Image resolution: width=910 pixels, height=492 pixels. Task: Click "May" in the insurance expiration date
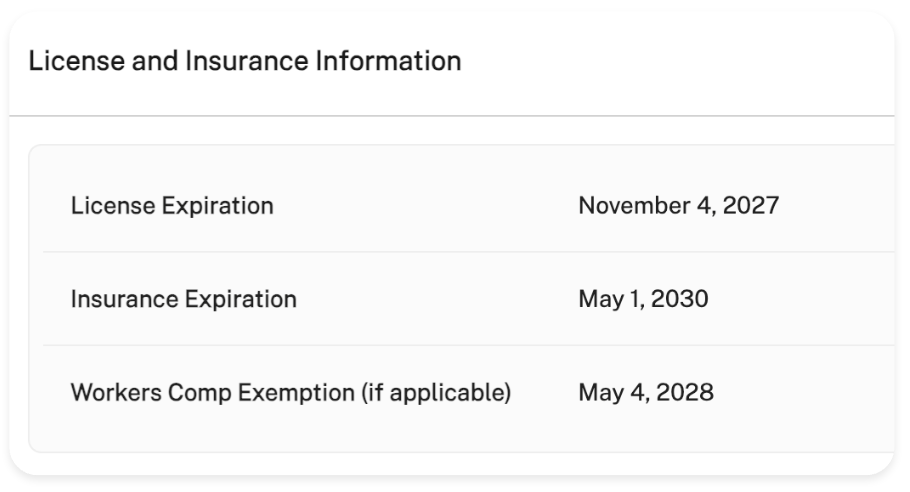point(600,299)
